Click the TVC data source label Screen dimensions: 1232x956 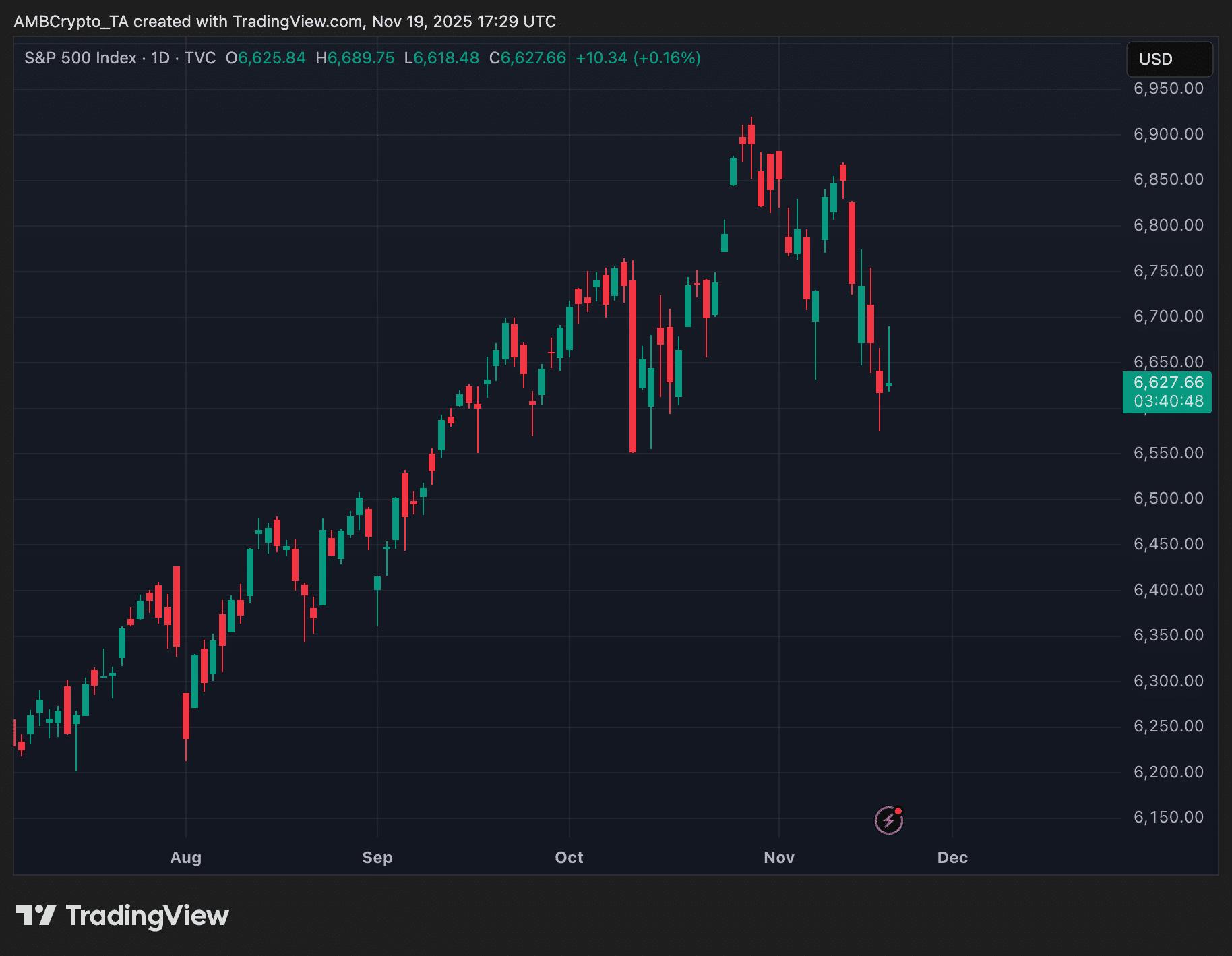[199, 58]
